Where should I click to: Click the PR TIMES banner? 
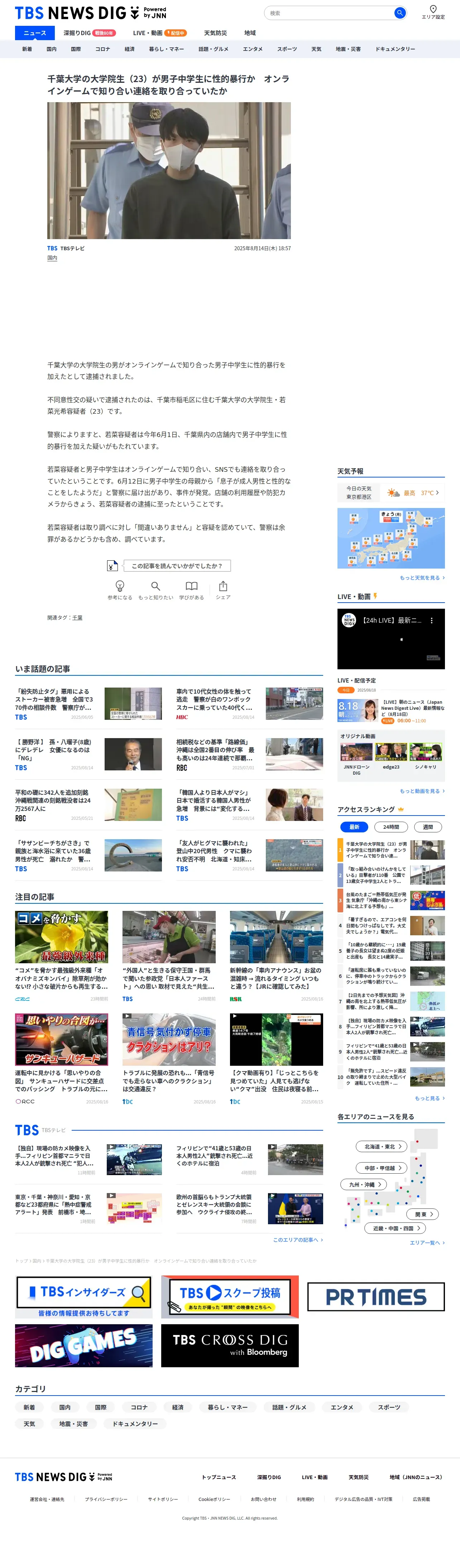(375, 1297)
